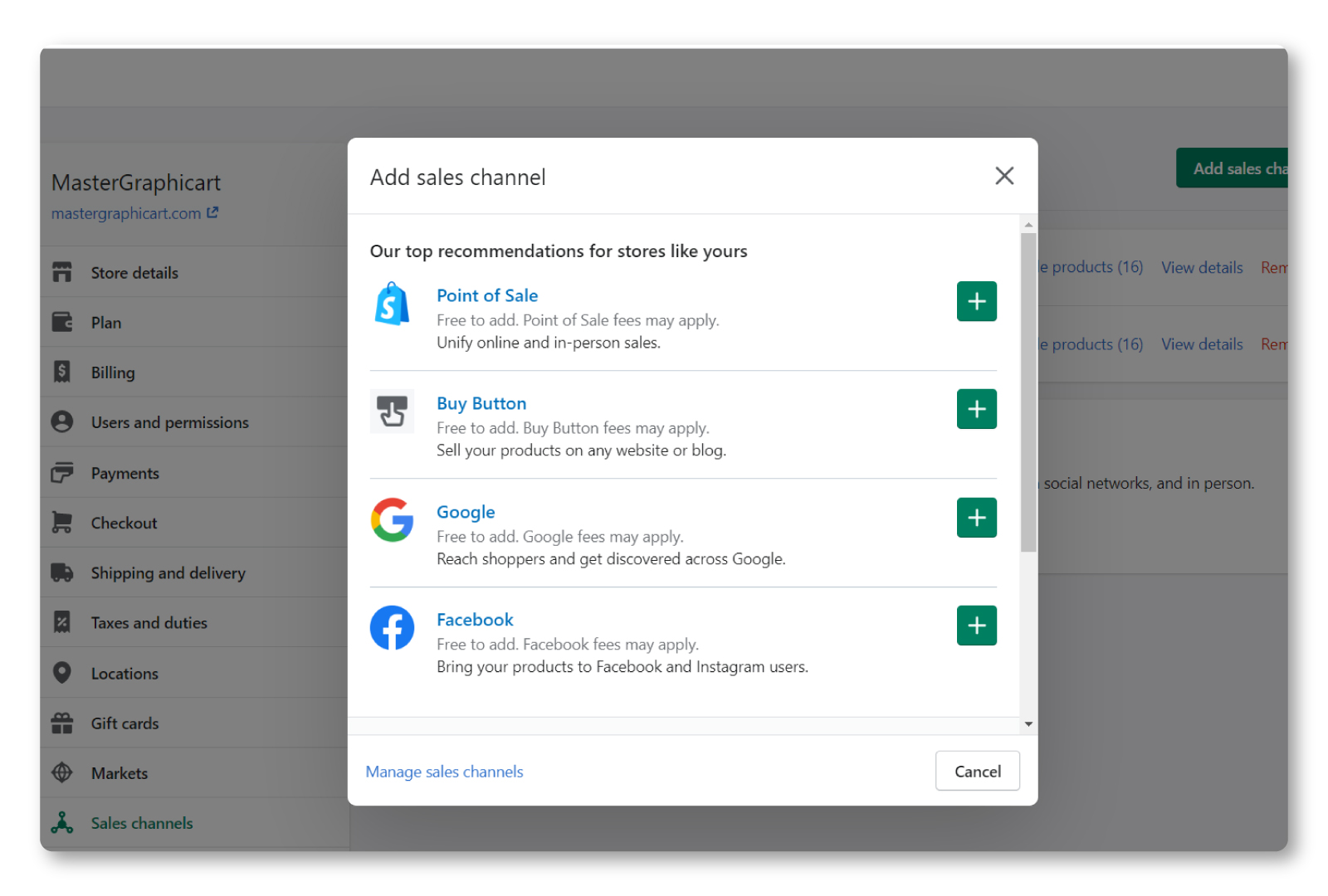Click "Bring your products to Facebook and Instagram users."
Image resolution: width=1328 pixels, height=896 pixels.
622,667
